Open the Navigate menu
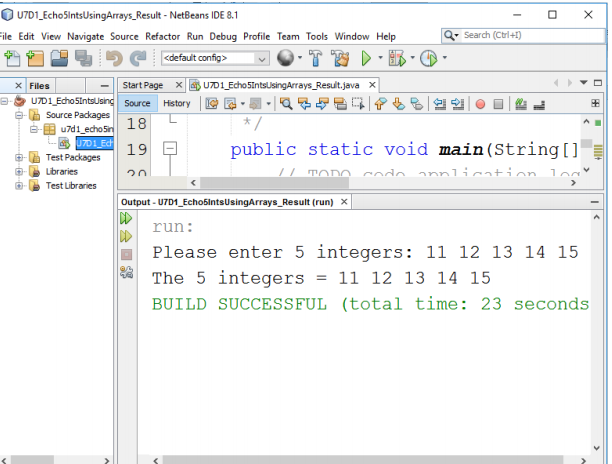This screenshot has width=612, height=464. 85,36
